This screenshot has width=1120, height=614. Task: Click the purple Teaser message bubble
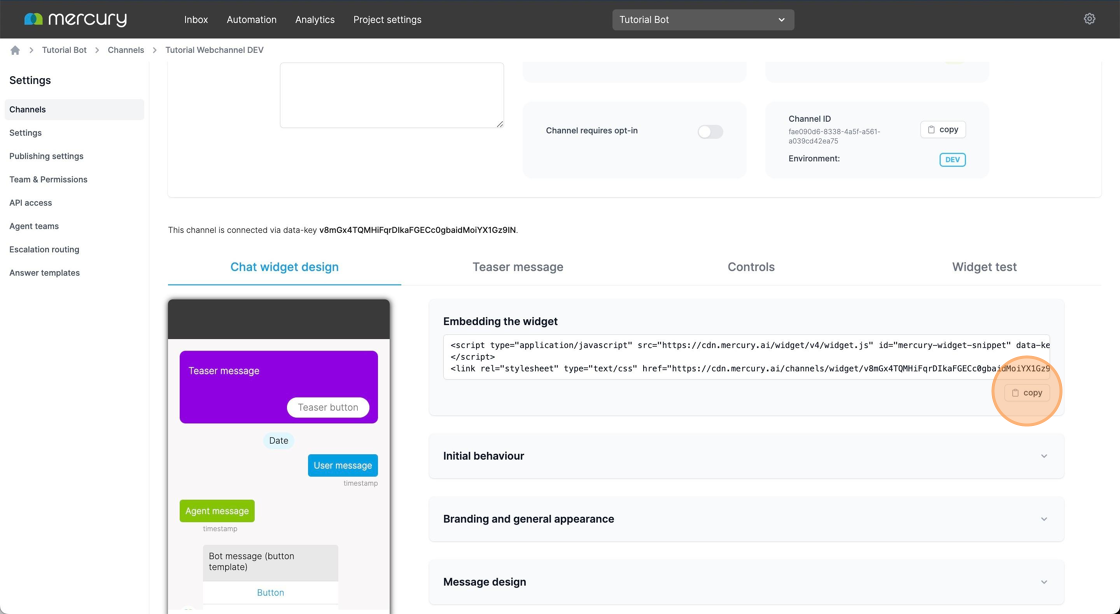tap(279, 387)
